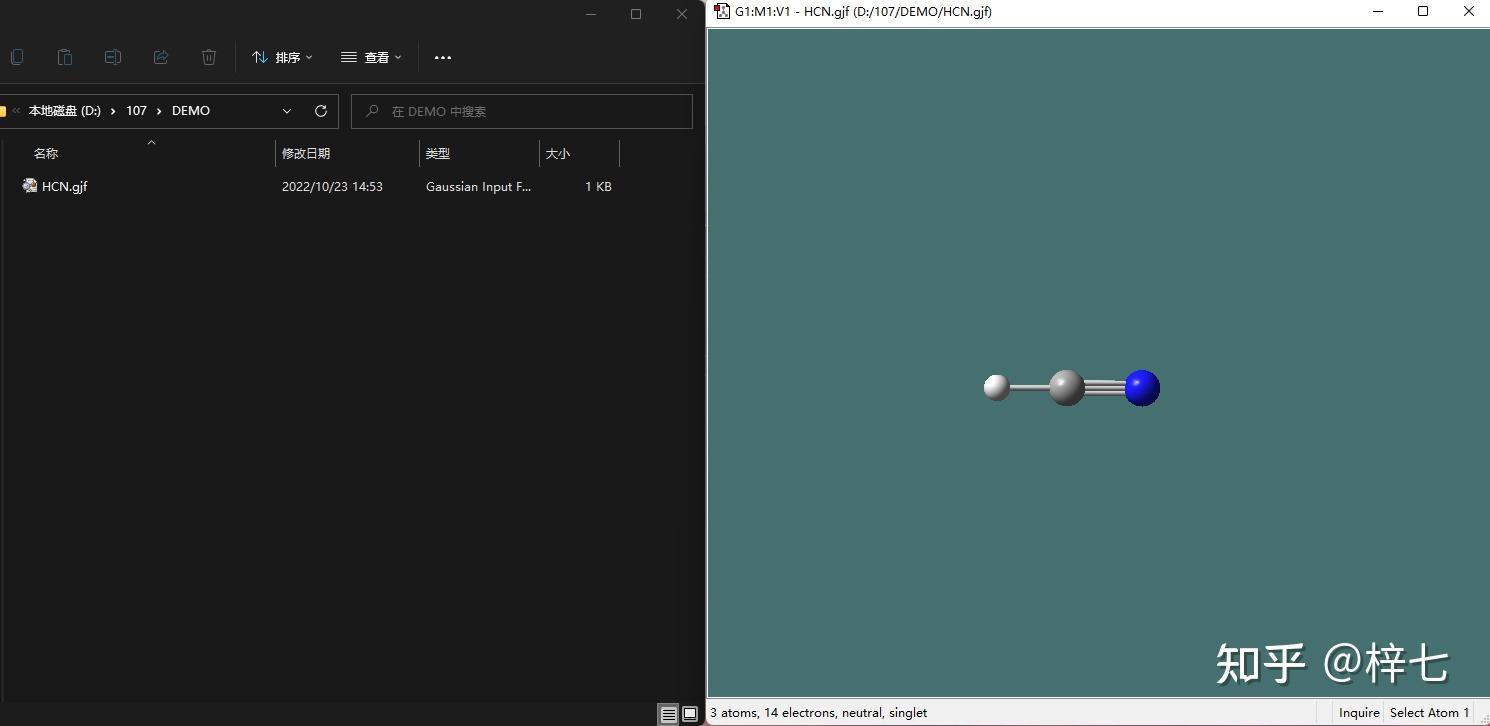
Task: Click the Delete (trash) icon
Action: tap(209, 57)
